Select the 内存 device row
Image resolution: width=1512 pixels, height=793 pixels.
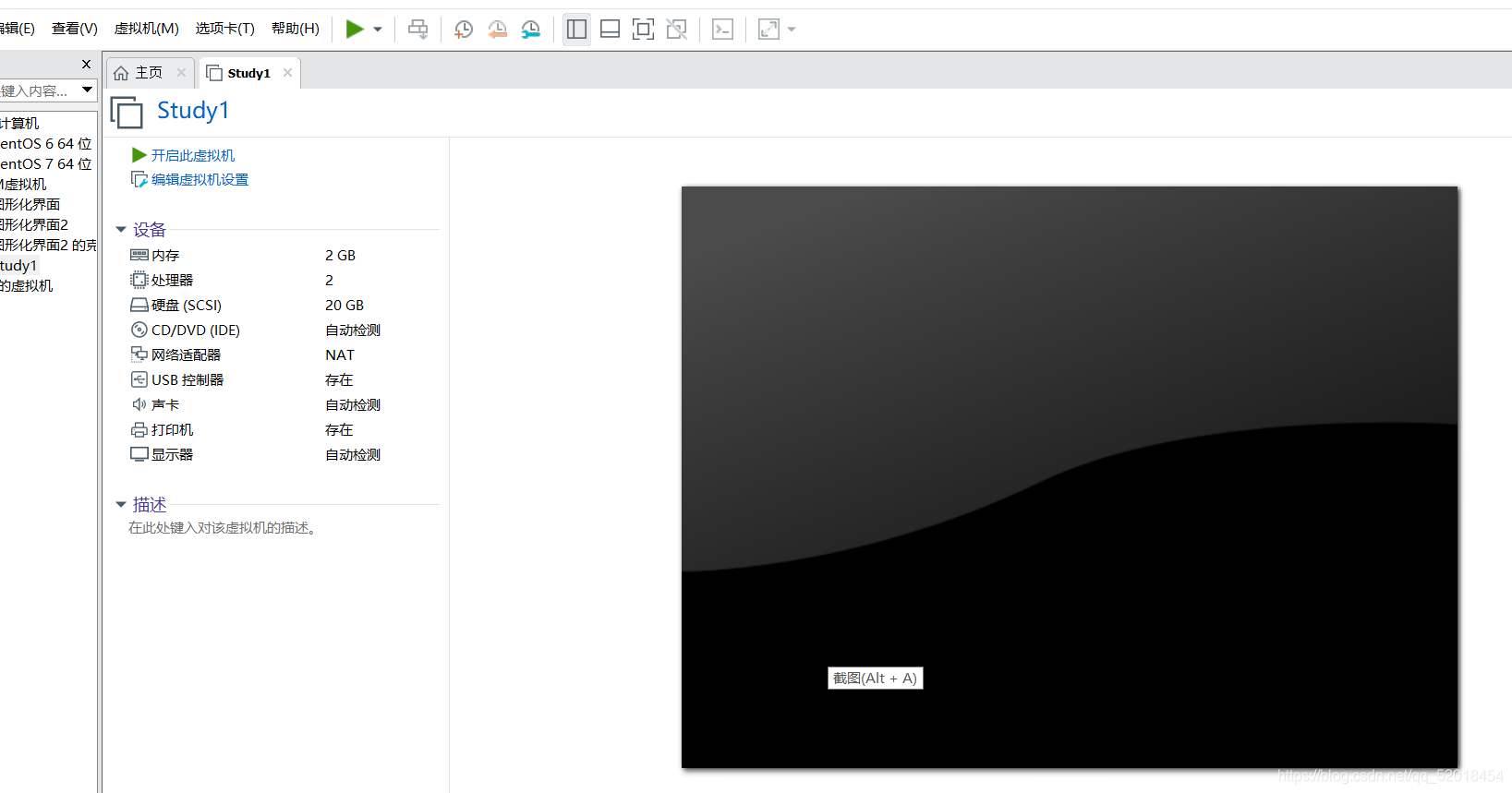[283, 255]
